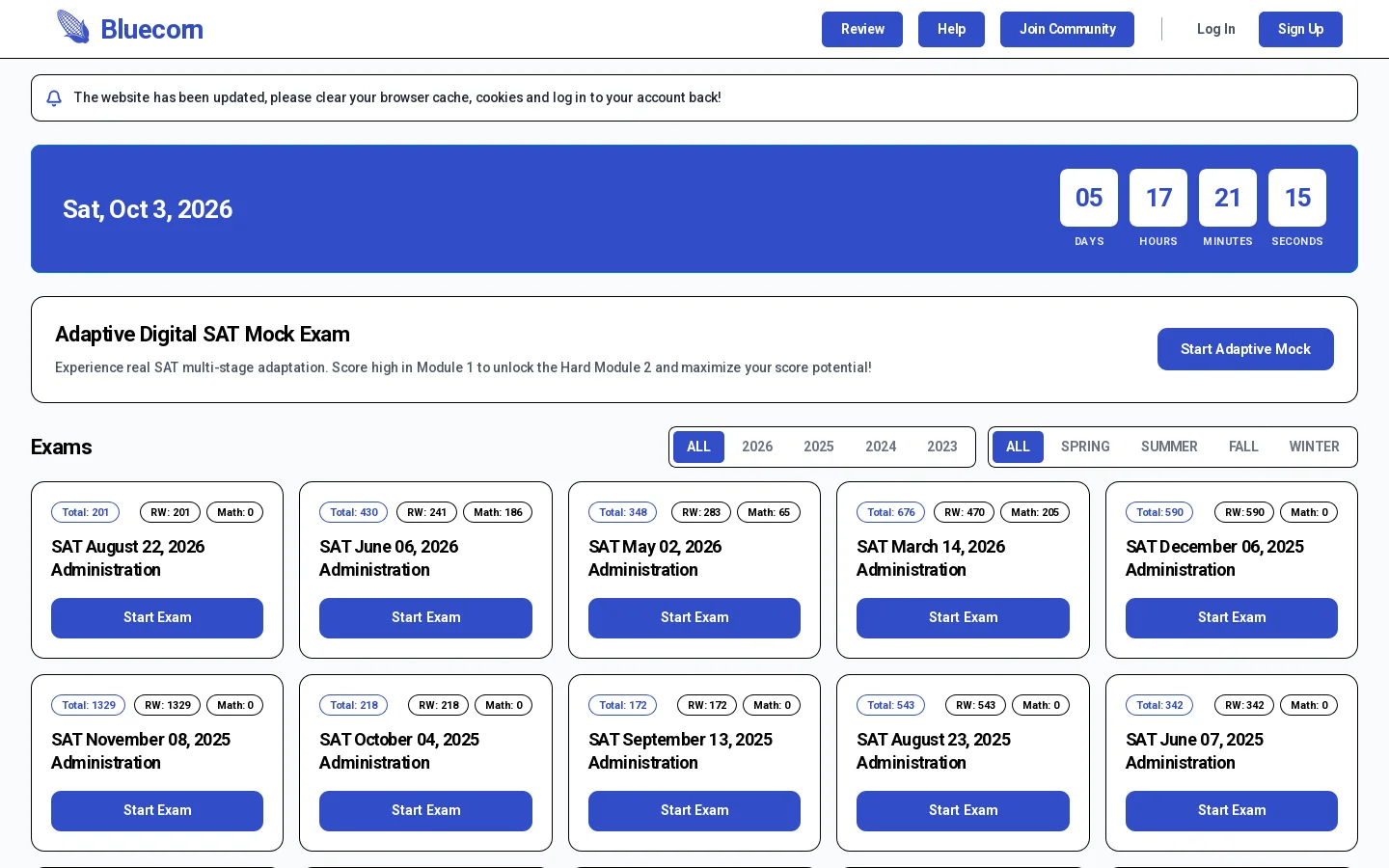This screenshot has height=868, width=1389.
Task: Click the Log In link
Action: click(x=1215, y=29)
